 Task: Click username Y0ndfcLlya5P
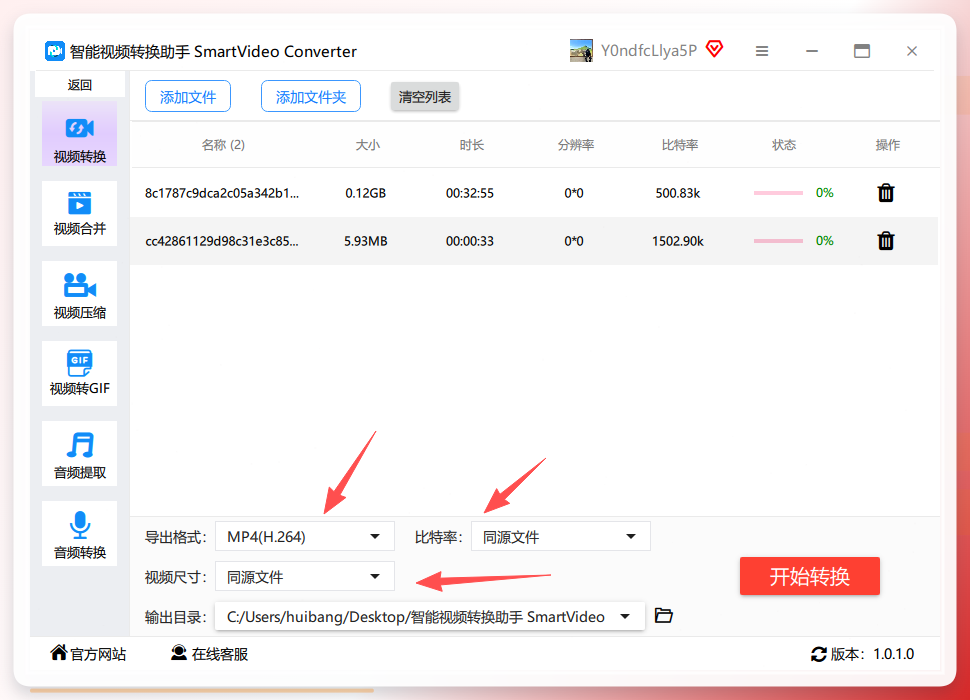point(649,51)
